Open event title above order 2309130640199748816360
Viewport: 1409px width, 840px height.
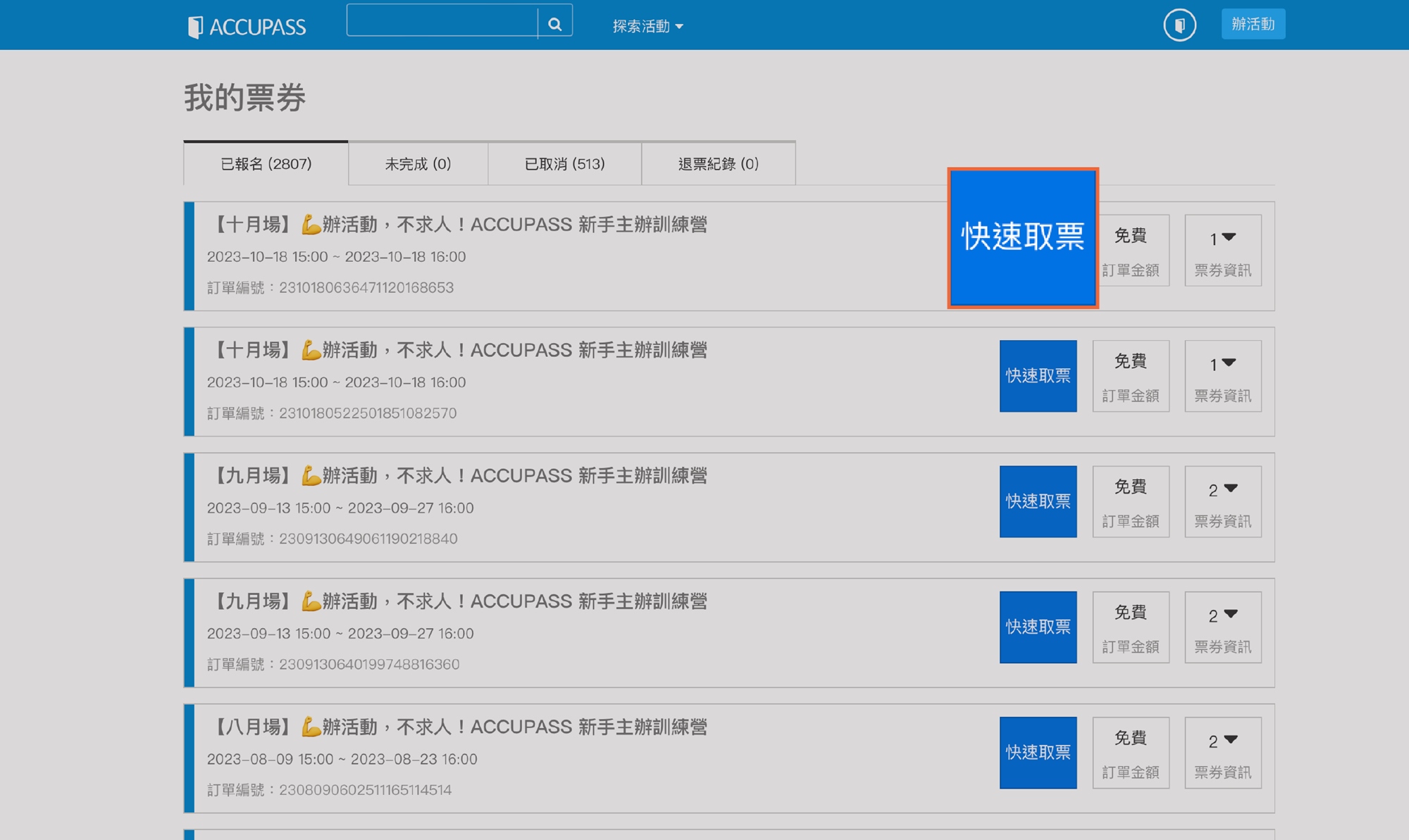click(458, 601)
